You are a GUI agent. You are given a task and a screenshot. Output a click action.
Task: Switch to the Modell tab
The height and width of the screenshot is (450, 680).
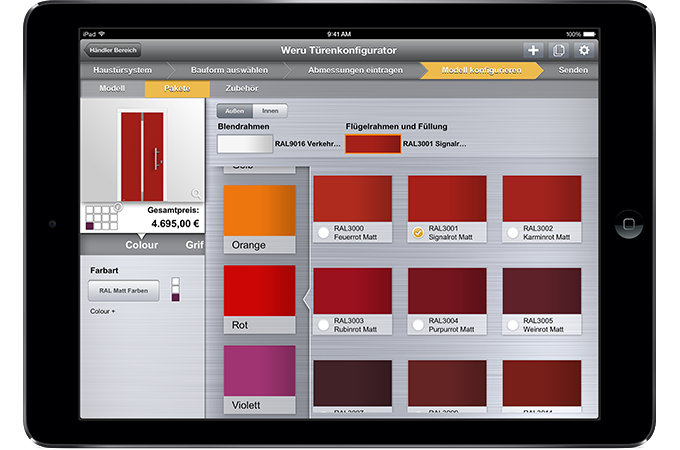[112, 88]
